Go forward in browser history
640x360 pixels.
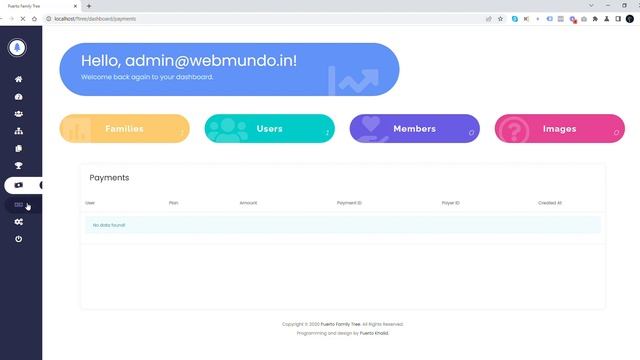(x=11, y=19)
